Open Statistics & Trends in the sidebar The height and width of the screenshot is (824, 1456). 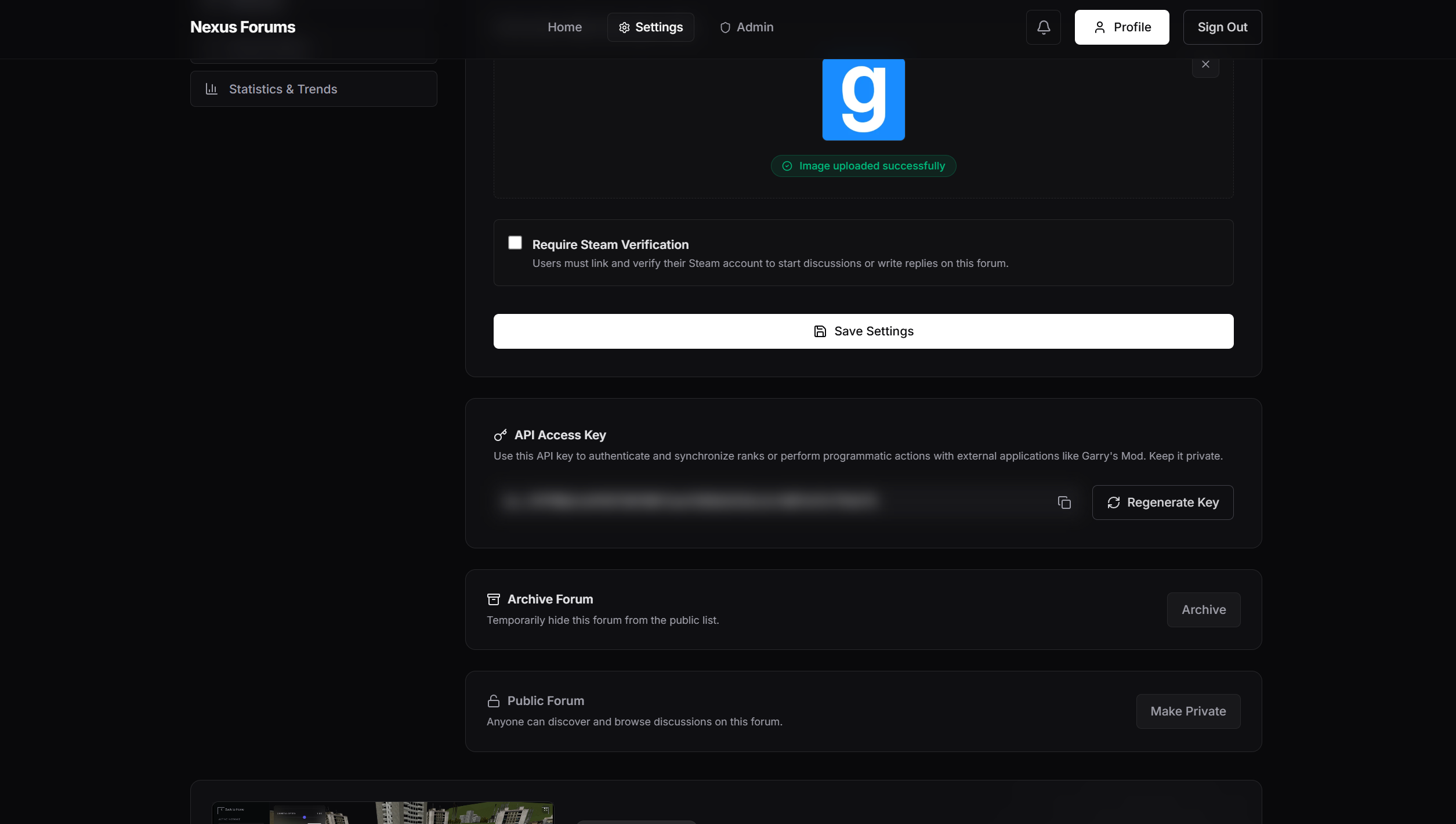point(313,89)
